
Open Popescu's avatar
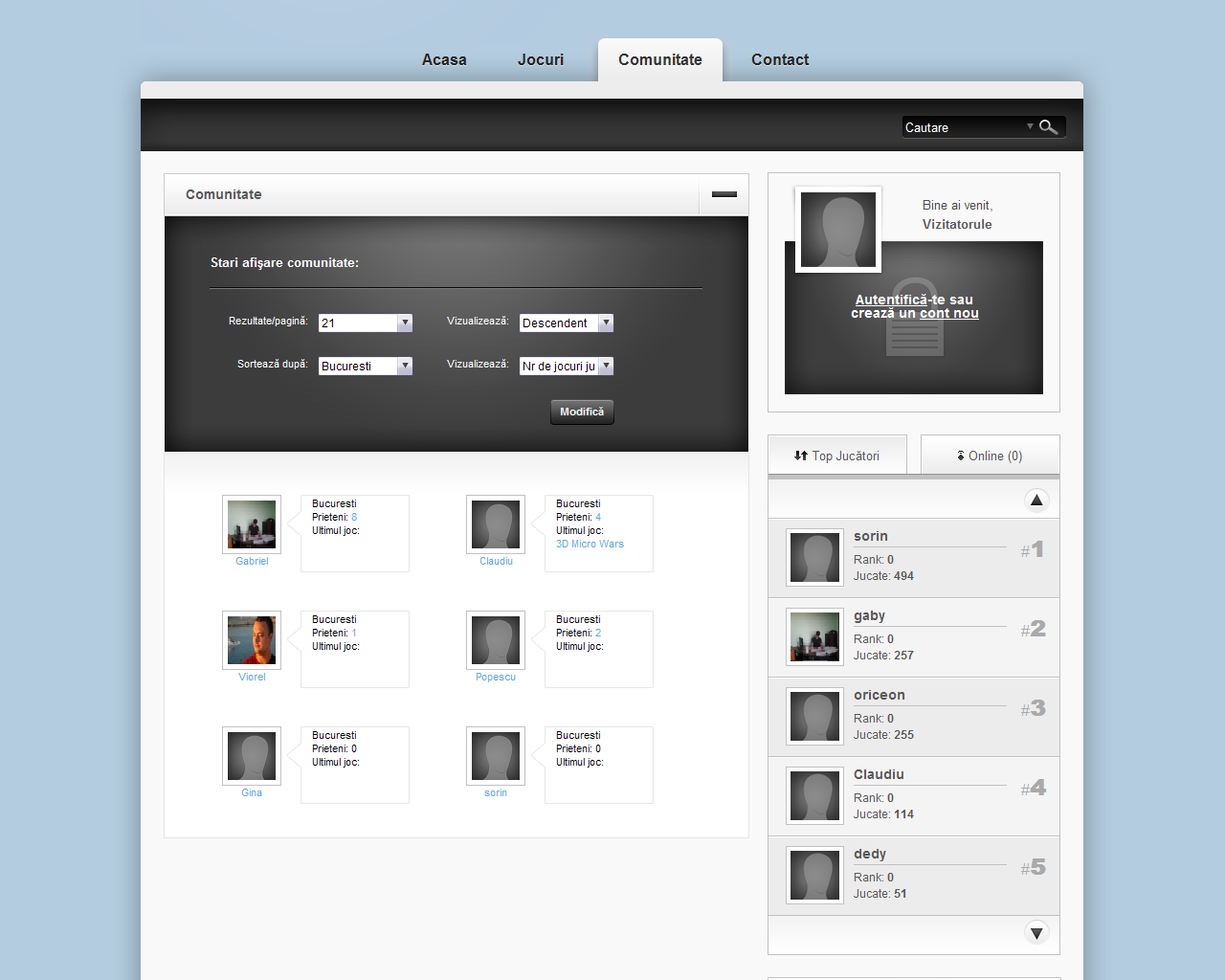[x=496, y=640]
